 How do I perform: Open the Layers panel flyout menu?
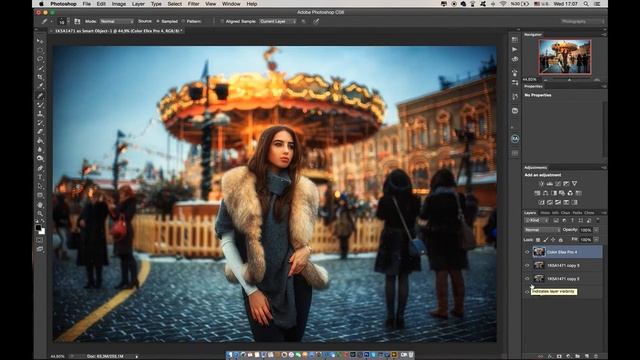603,213
